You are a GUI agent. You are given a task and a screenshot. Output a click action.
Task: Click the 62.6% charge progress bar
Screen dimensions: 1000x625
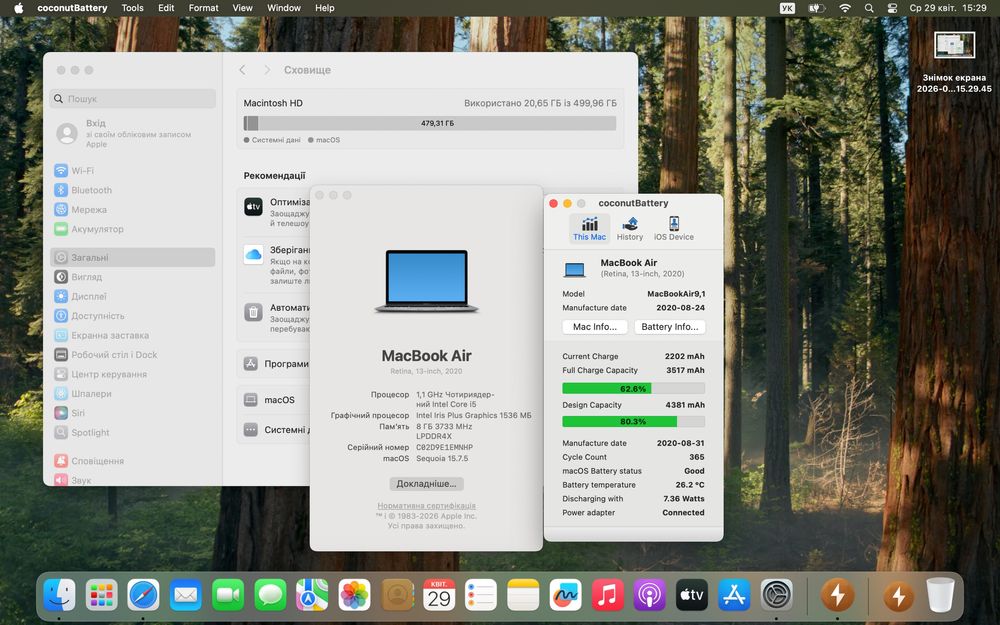pos(633,388)
